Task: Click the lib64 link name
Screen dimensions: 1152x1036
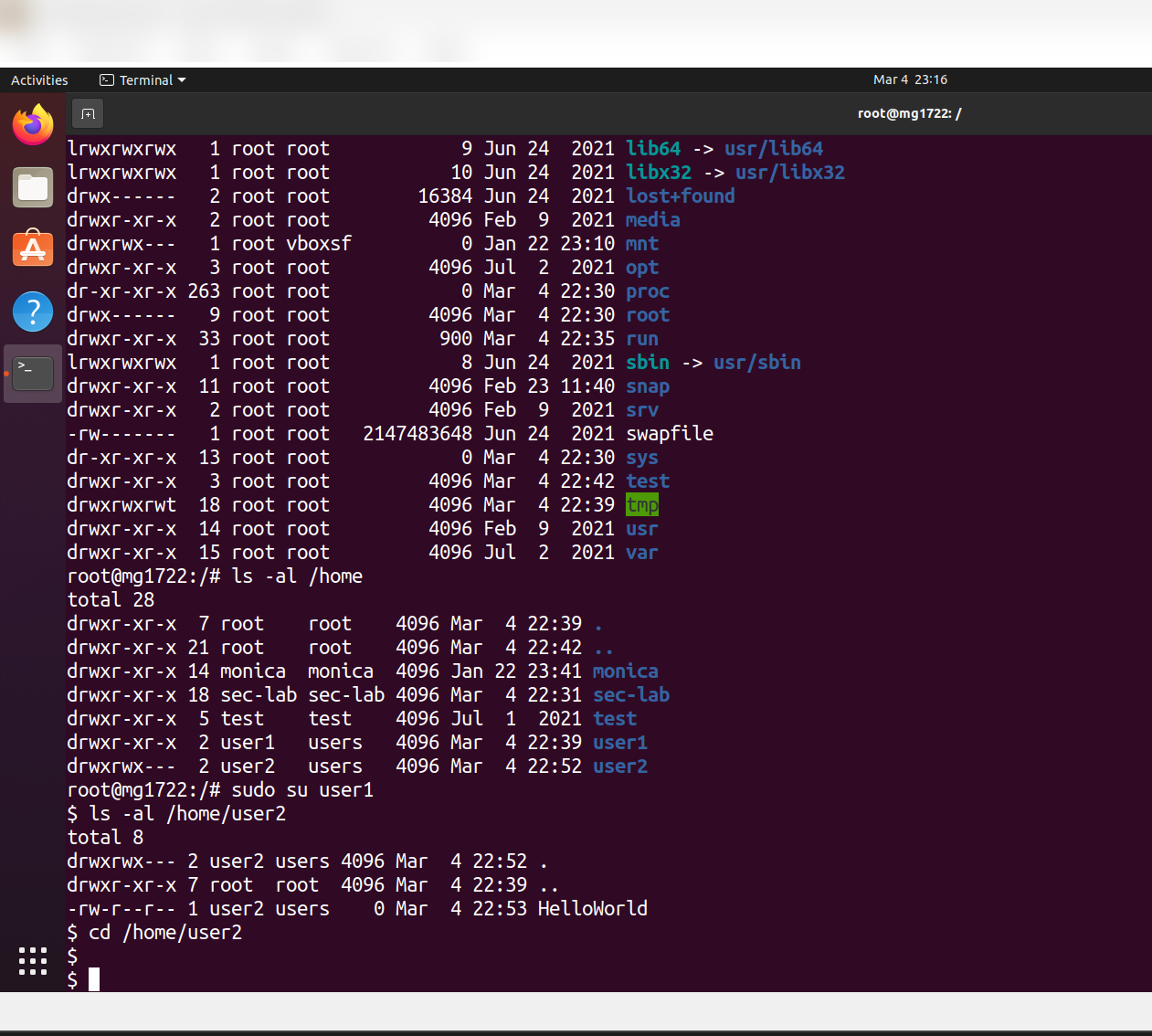Action: pos(653,148)
